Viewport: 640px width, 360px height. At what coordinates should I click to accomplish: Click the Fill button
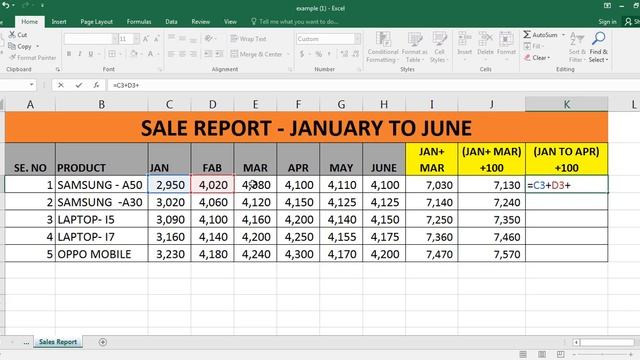click(x=533, y=46)
